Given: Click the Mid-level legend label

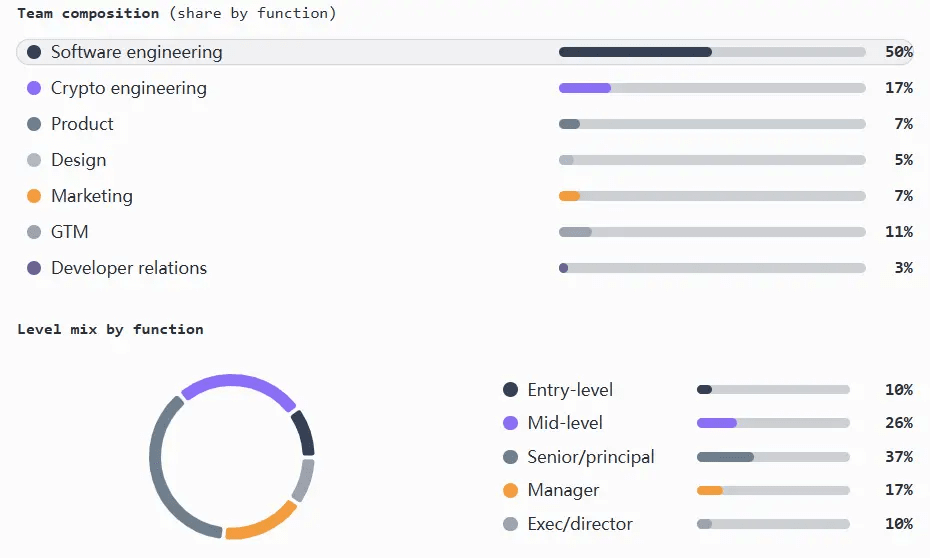Looking at the screenshot, I should [565, 423].
